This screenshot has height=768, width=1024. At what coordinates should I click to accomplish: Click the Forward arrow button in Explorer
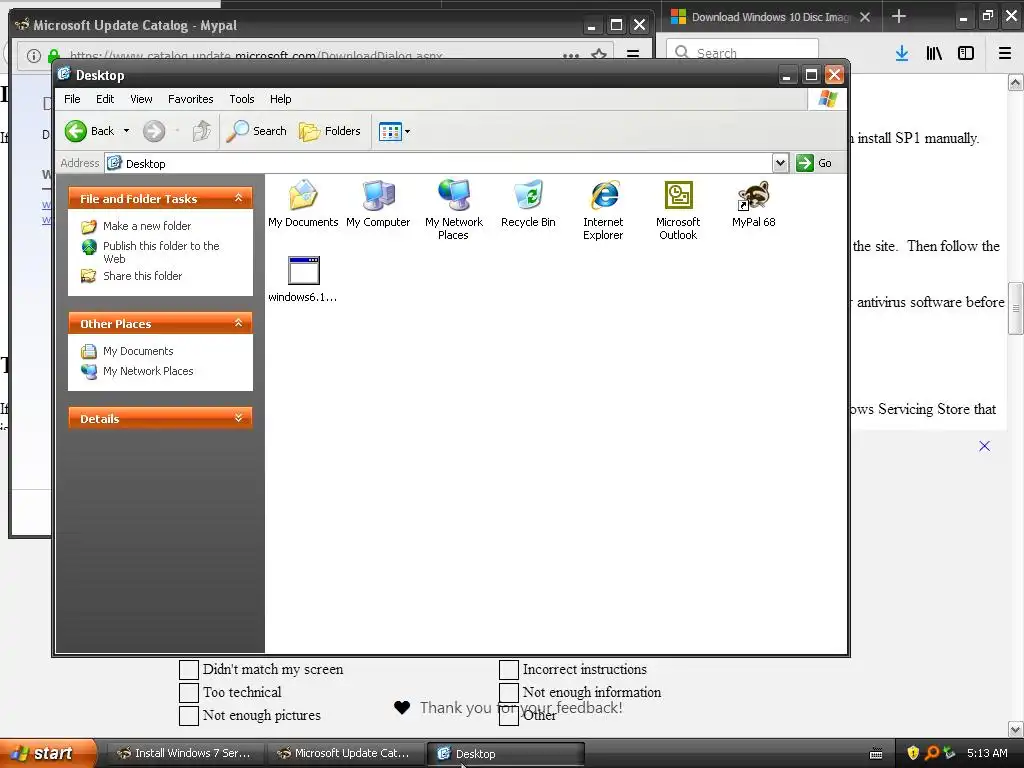pos(154,131)
